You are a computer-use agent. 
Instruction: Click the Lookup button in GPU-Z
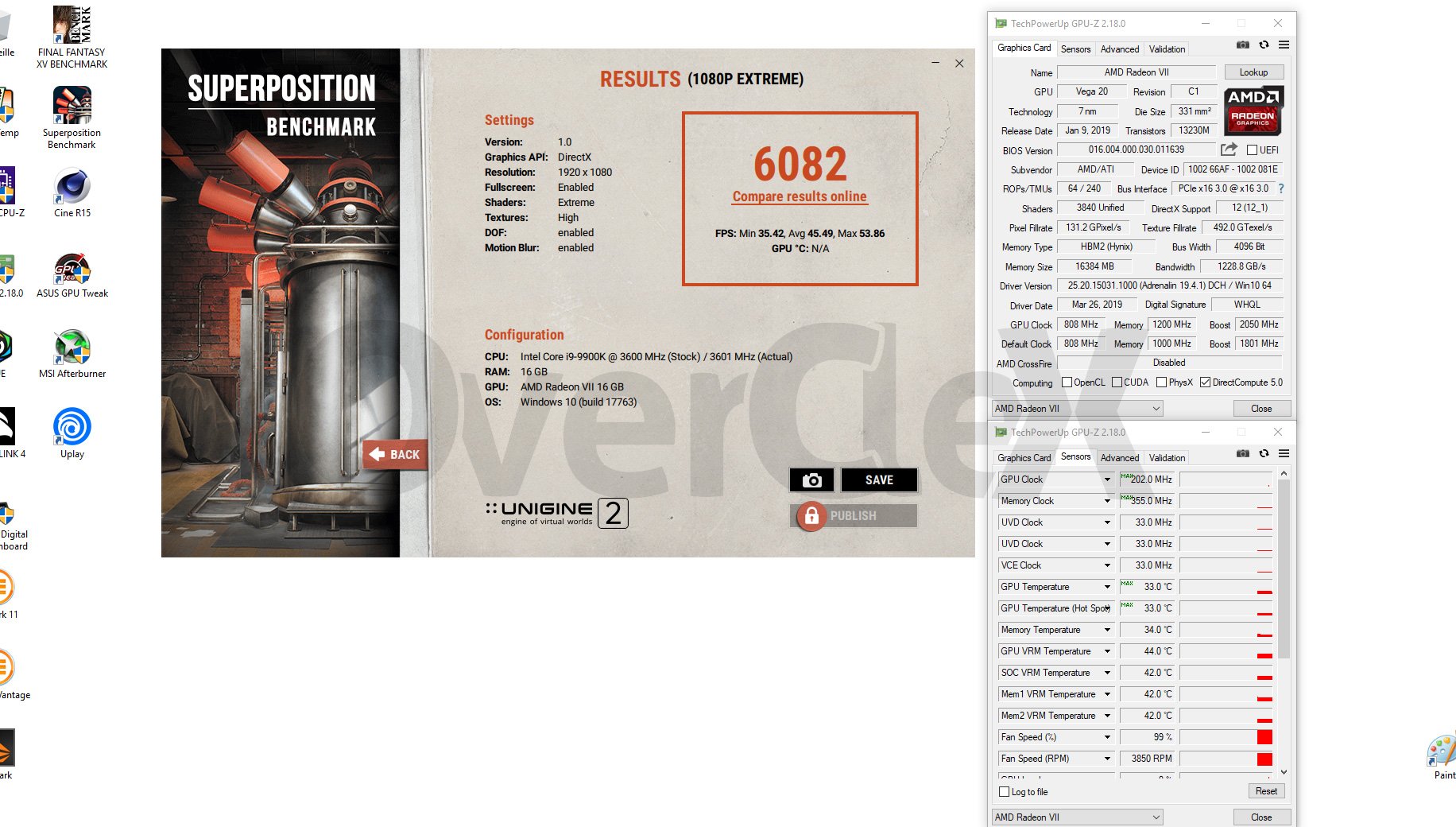click(x=1253, y=72)
